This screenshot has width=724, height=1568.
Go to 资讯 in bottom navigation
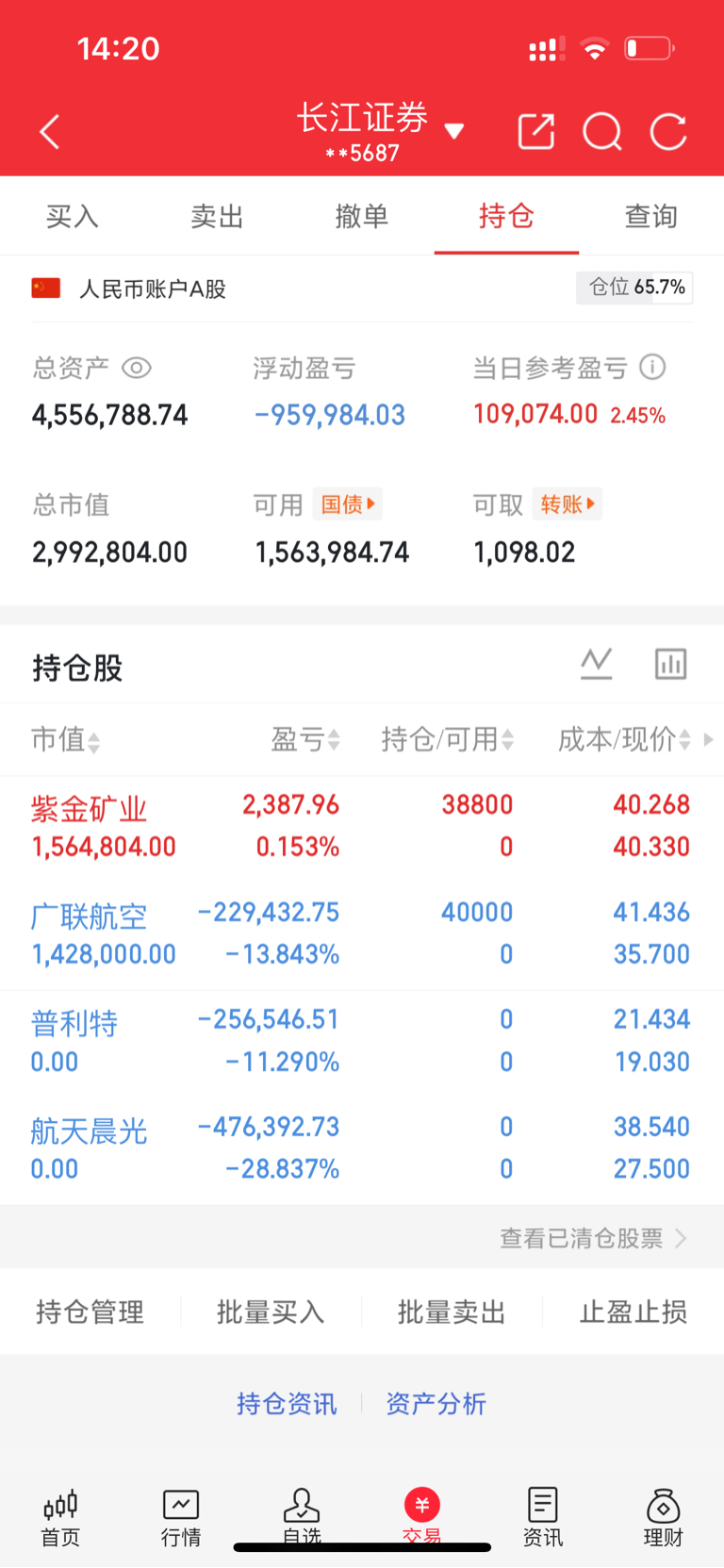pos(543,1518)
